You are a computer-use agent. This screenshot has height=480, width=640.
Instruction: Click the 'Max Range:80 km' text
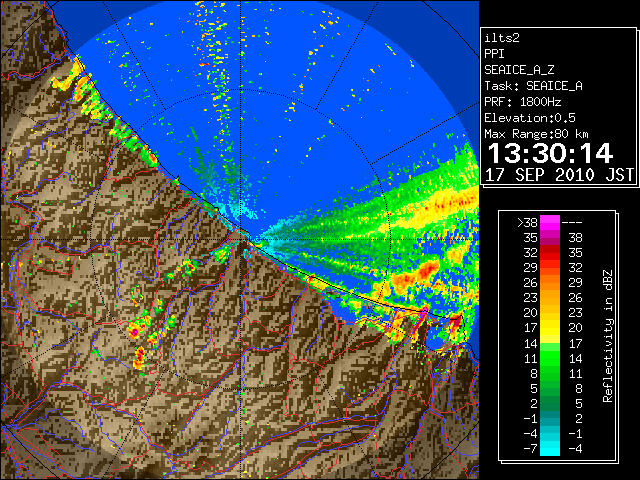click(x=536, y=134)
